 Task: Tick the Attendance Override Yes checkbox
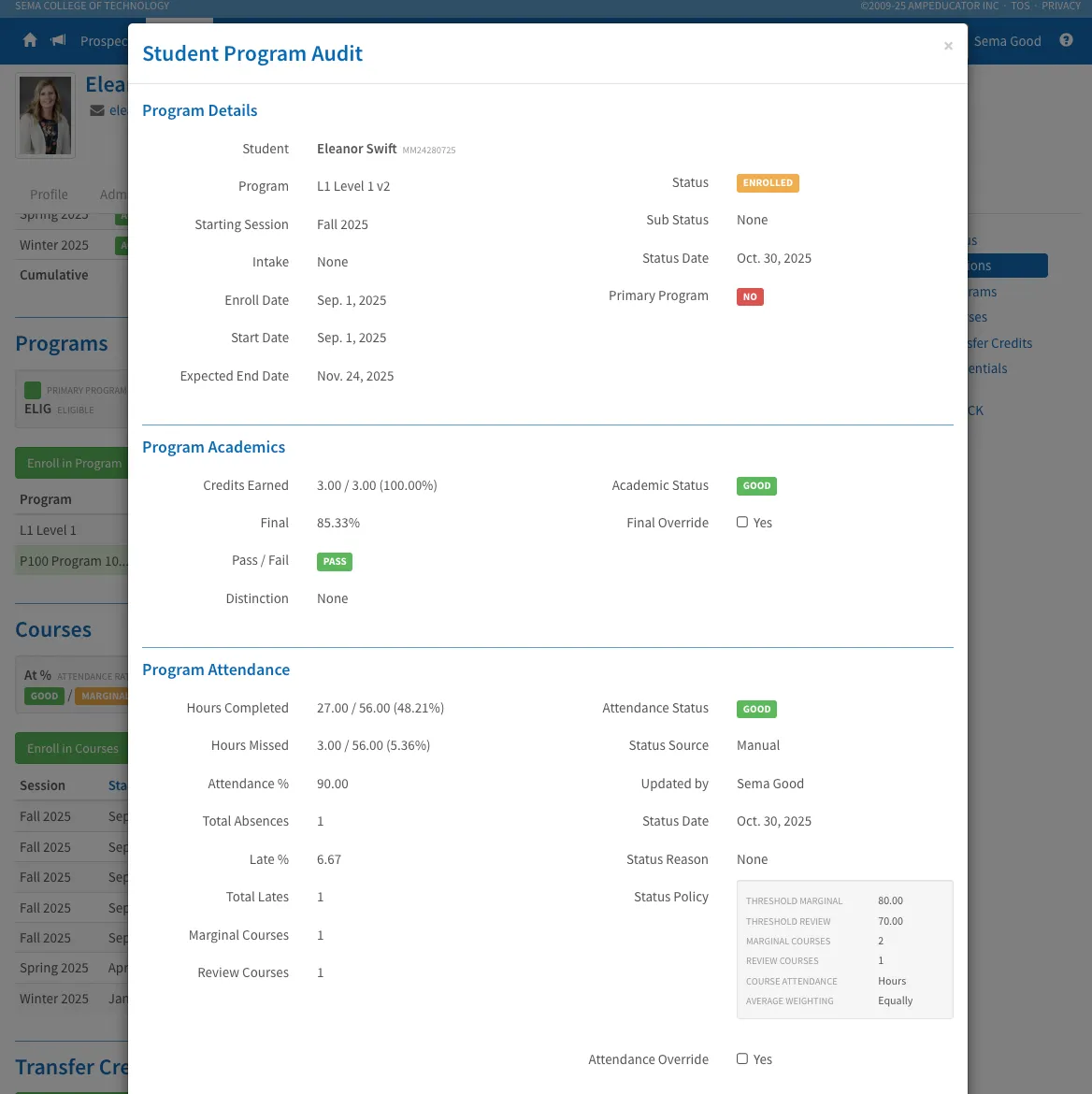coord(742,1058)
